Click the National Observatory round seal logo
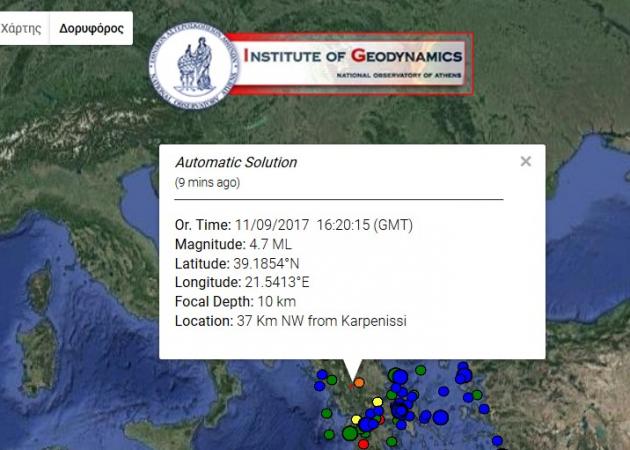The width and height of the screenshot is (630, 450). pos(194,65)
